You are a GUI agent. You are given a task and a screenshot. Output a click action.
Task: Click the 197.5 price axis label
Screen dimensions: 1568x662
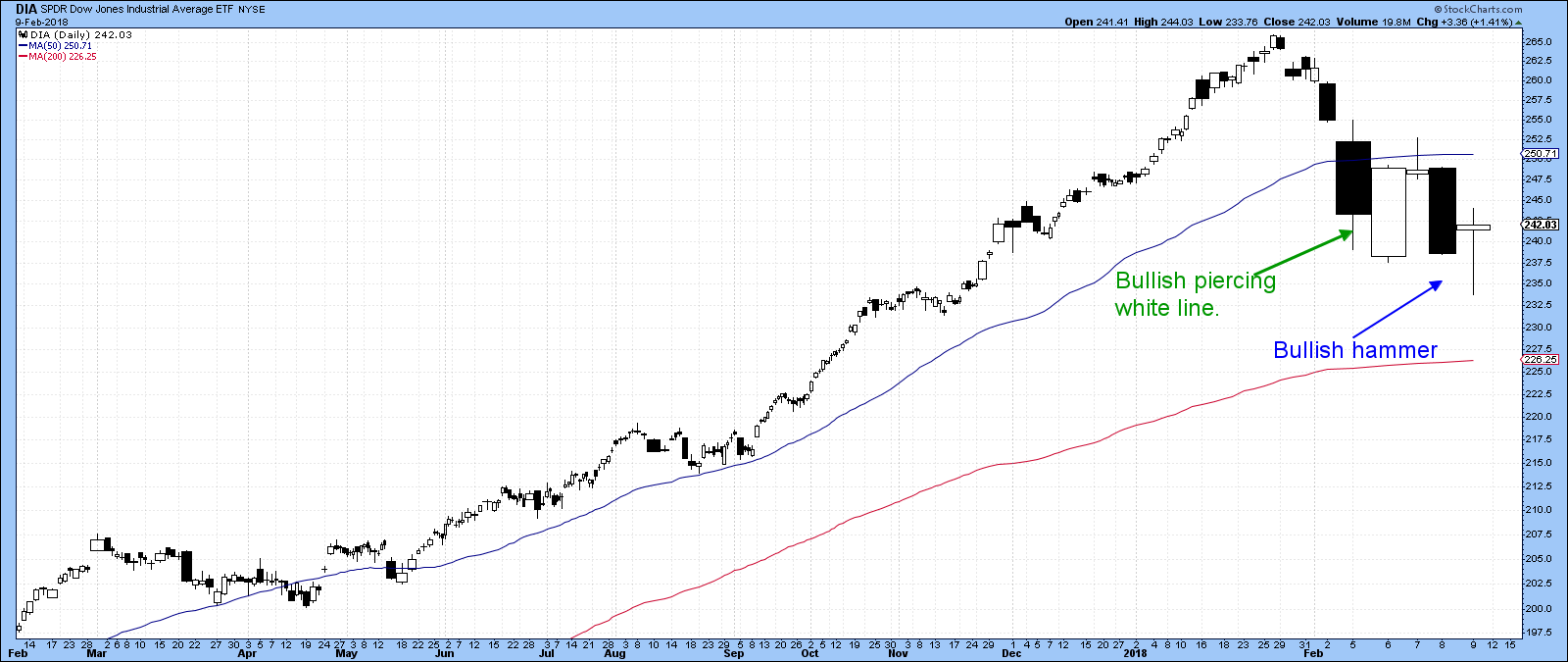1538,634
